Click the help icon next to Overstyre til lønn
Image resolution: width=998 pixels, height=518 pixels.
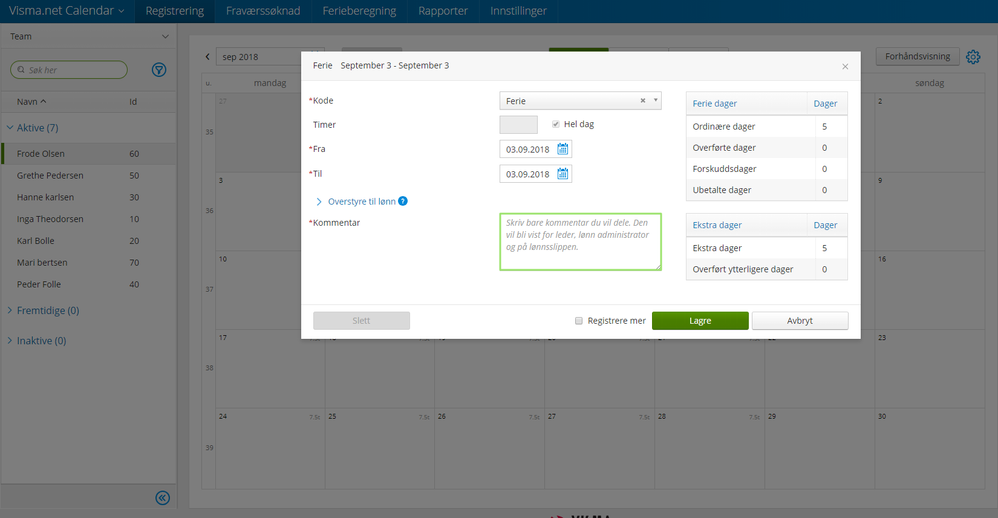pos(403,201)
